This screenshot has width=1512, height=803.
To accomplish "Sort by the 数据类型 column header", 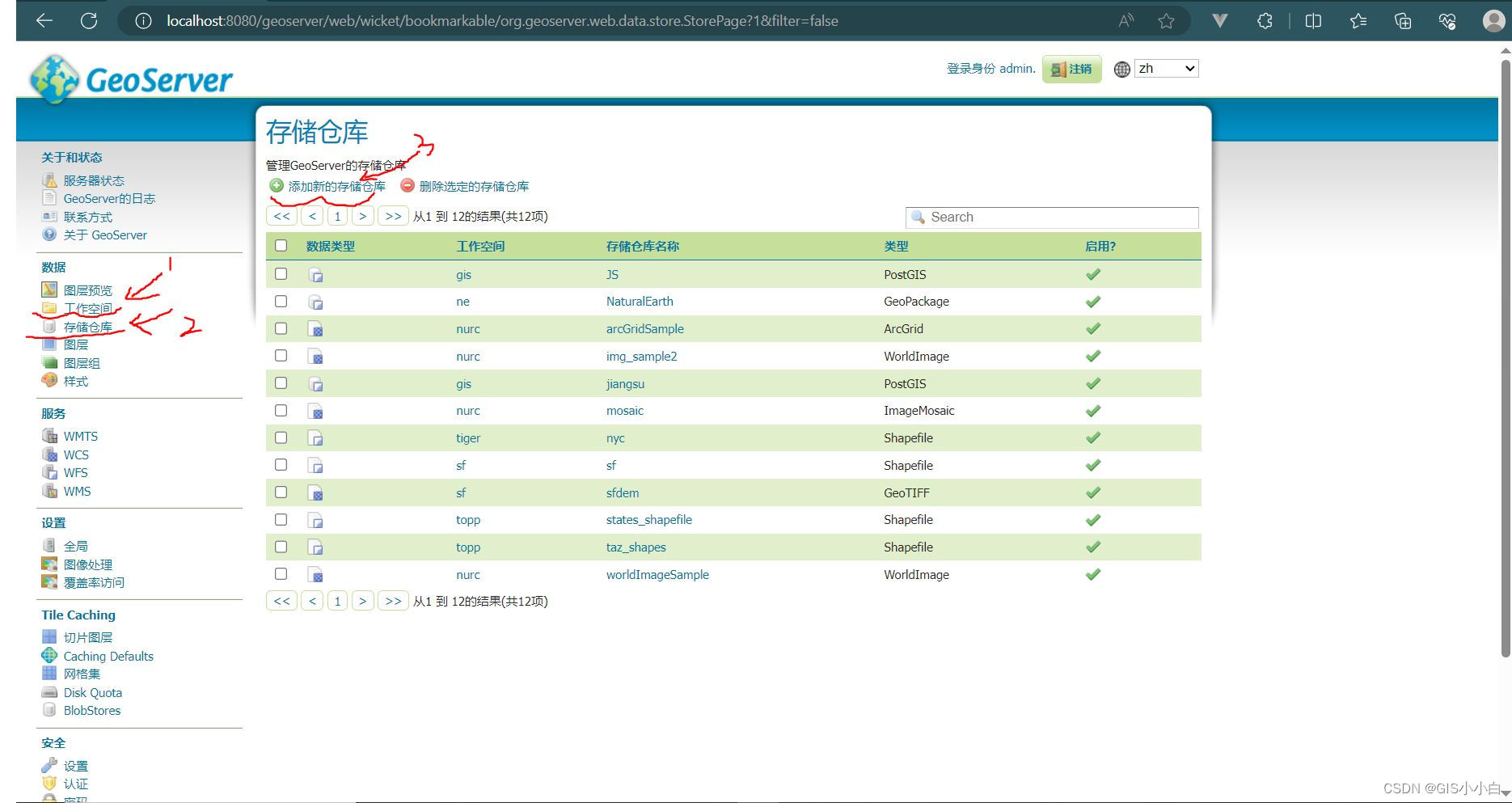I will pyautogui.click(x=330, y=247).
